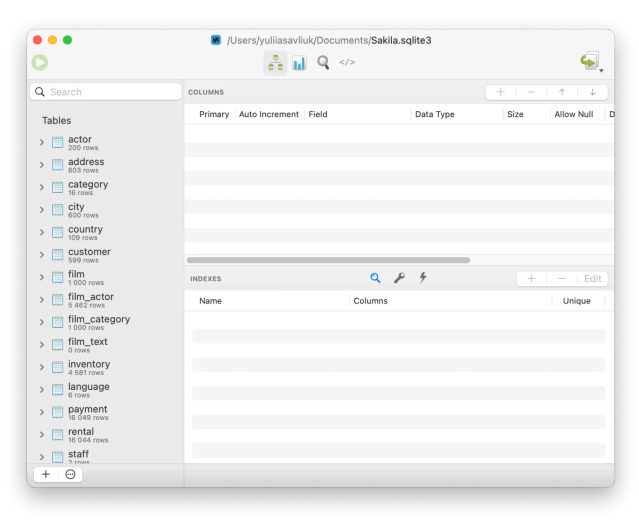Open the export dropdown arrow
The width and height of the screenshot is (639, 526).
click(601, 70)
